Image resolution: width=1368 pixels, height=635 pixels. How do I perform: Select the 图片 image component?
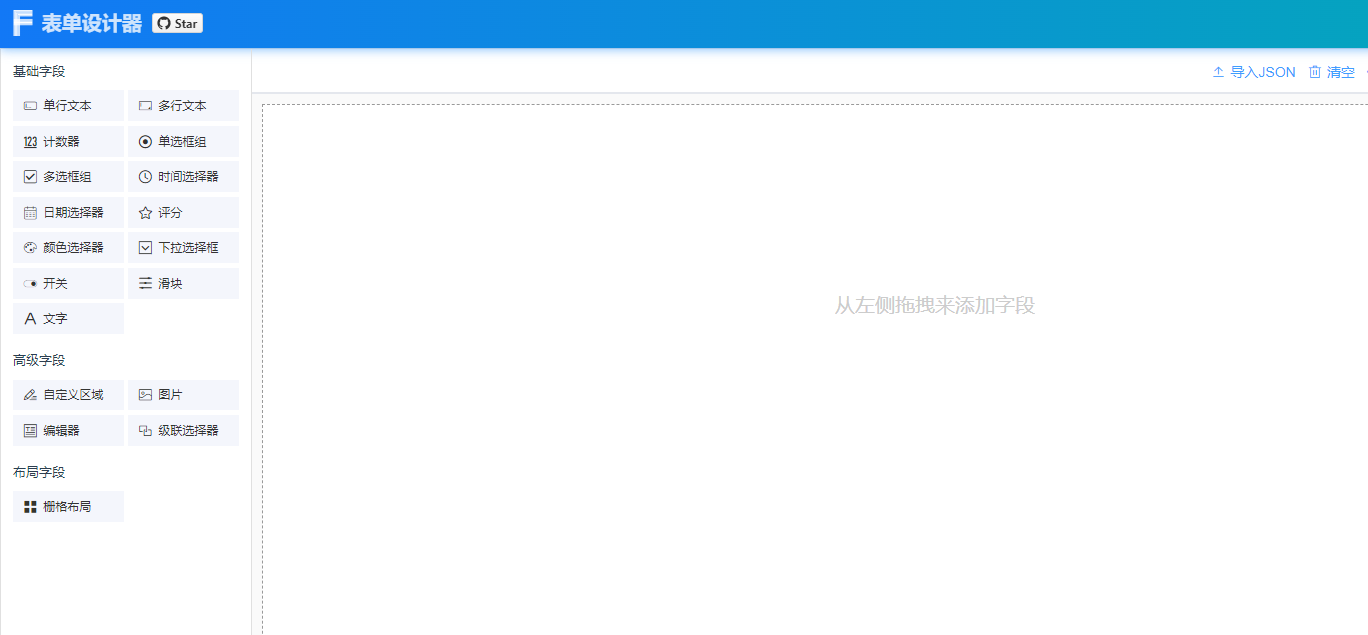[x=183, y=395]
